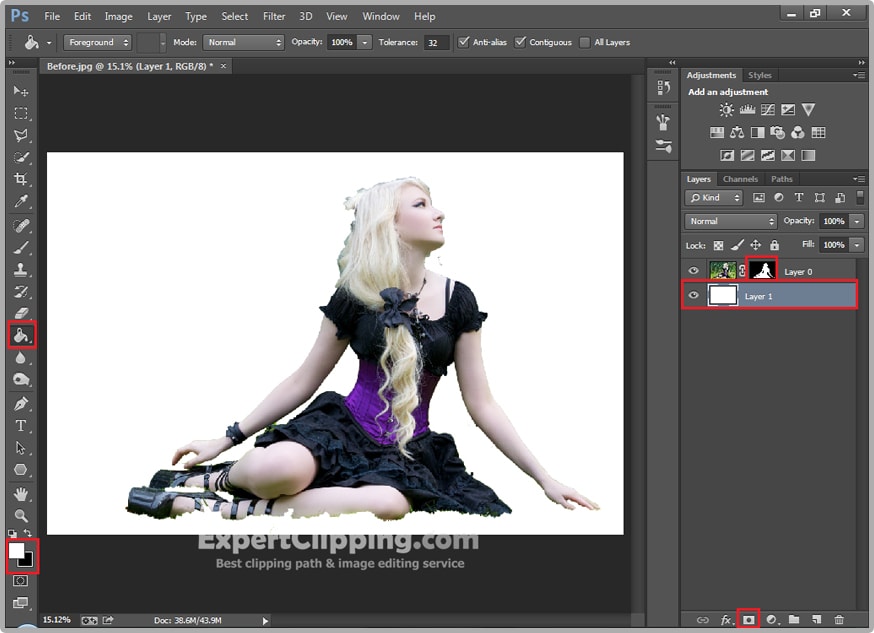Enable the All Layers checkbox

point(585,42)
